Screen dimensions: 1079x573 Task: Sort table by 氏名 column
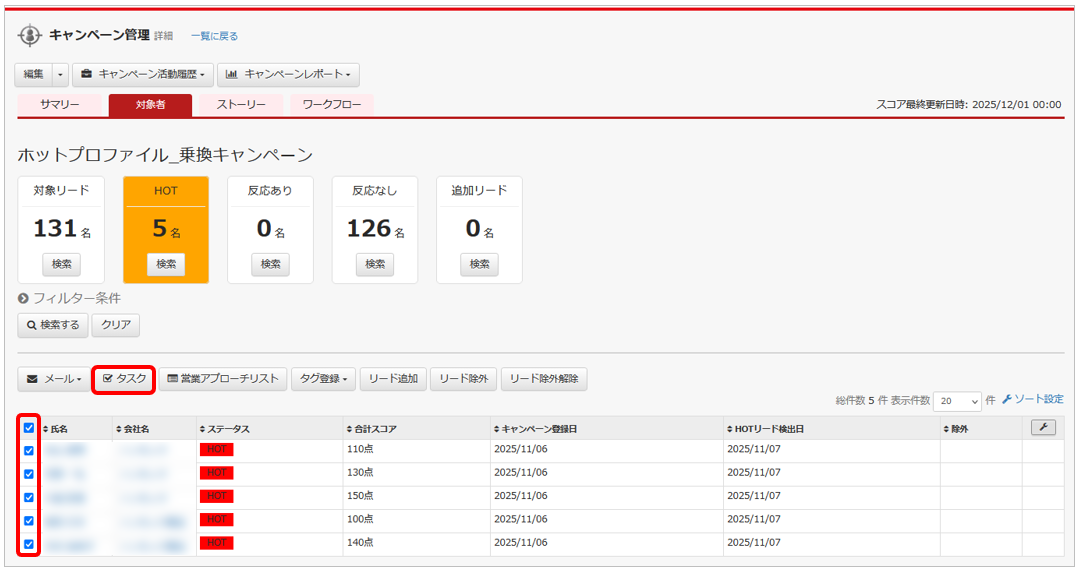tap(67, 429)
